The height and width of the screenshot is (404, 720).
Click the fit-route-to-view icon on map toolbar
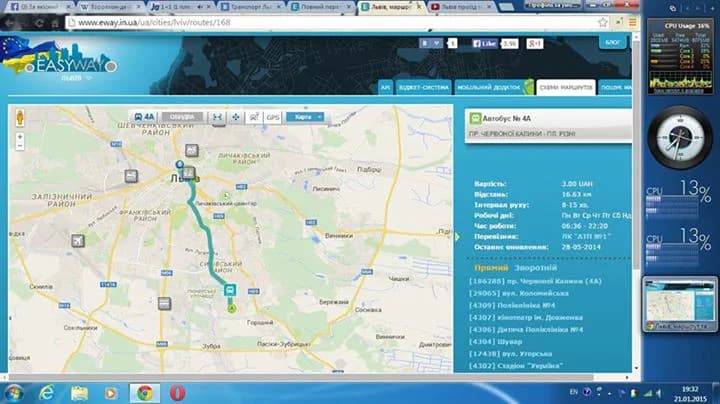(217, 117)
